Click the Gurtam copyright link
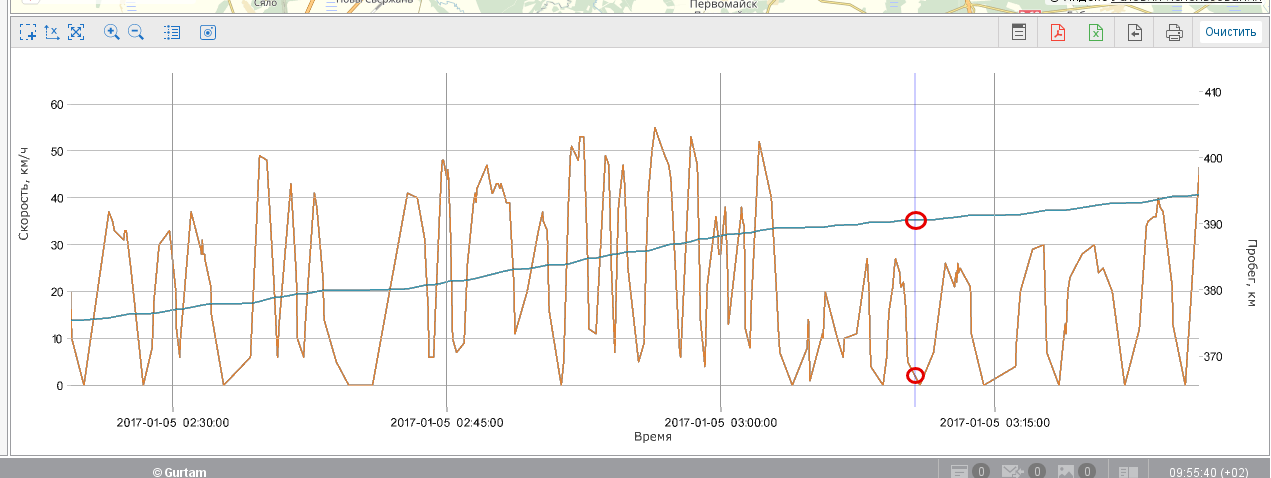The image size is (1271, 478). pos(179,471)
